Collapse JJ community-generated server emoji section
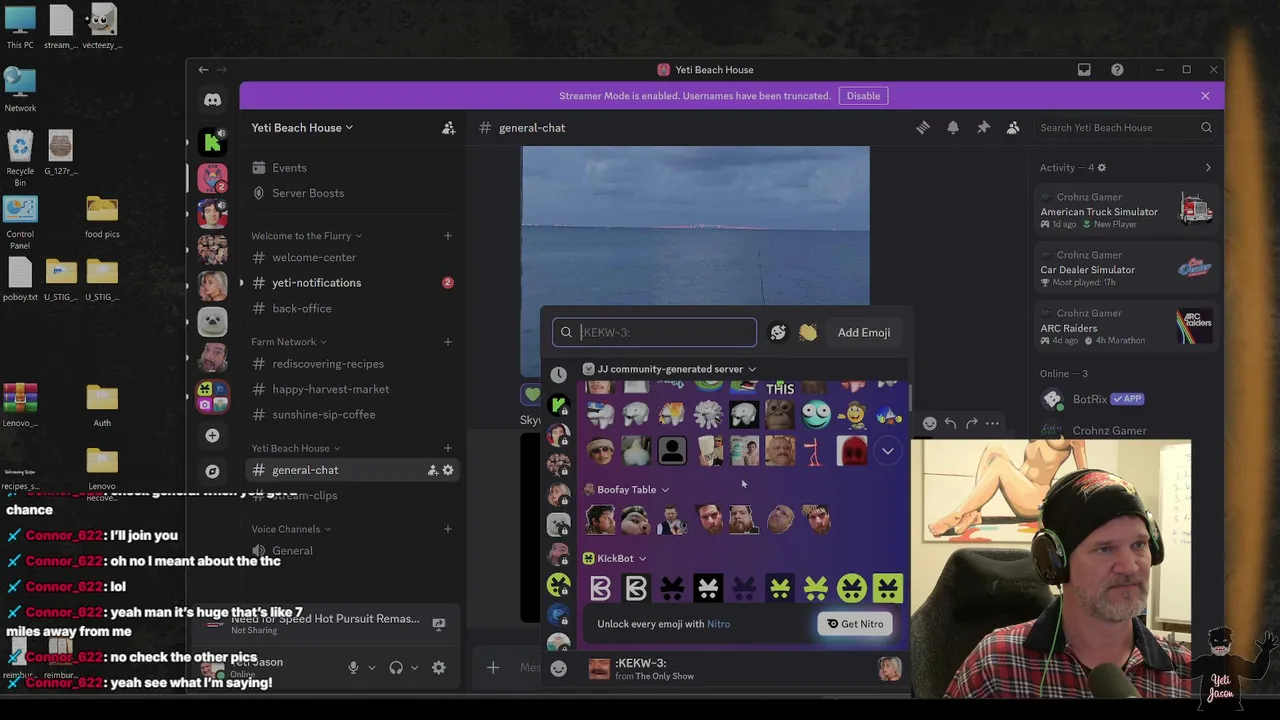This screenshot has width=1280, height=720. click(x=670, y=369)
